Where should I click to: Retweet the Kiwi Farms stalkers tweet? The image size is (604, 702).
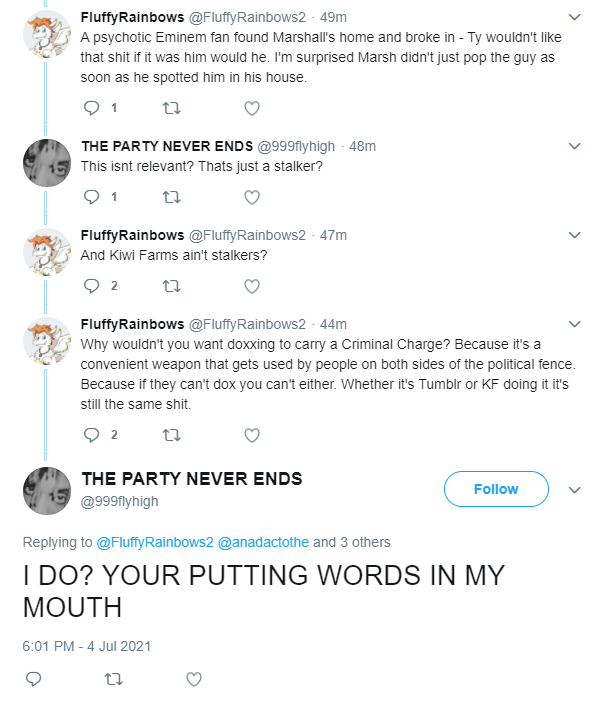coord(171,286)
